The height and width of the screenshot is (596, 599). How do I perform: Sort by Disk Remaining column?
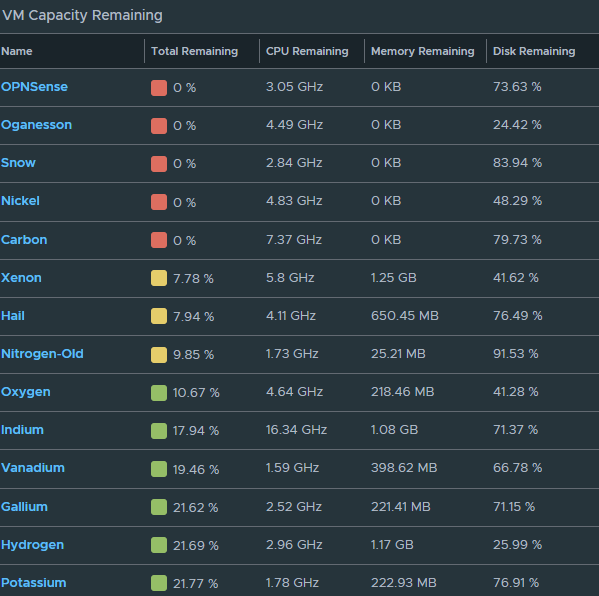point(534,51)
